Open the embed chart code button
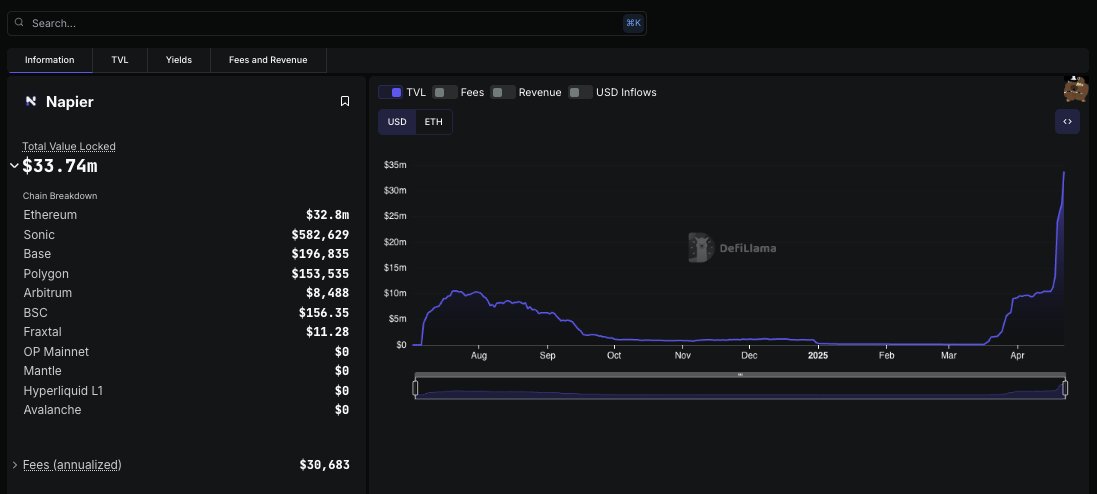Image resolution: width=1097 pixels, height=494 pixels. 1067,122
